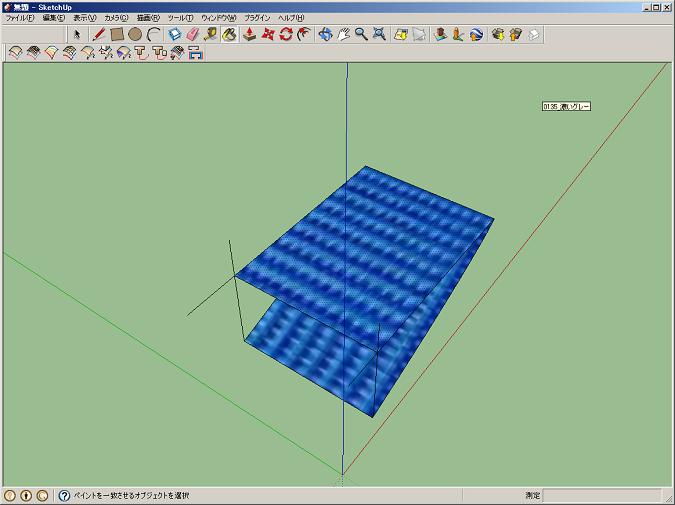Select the Push/Pull tool
Screen dimensions: 675x505
point(250,34)
